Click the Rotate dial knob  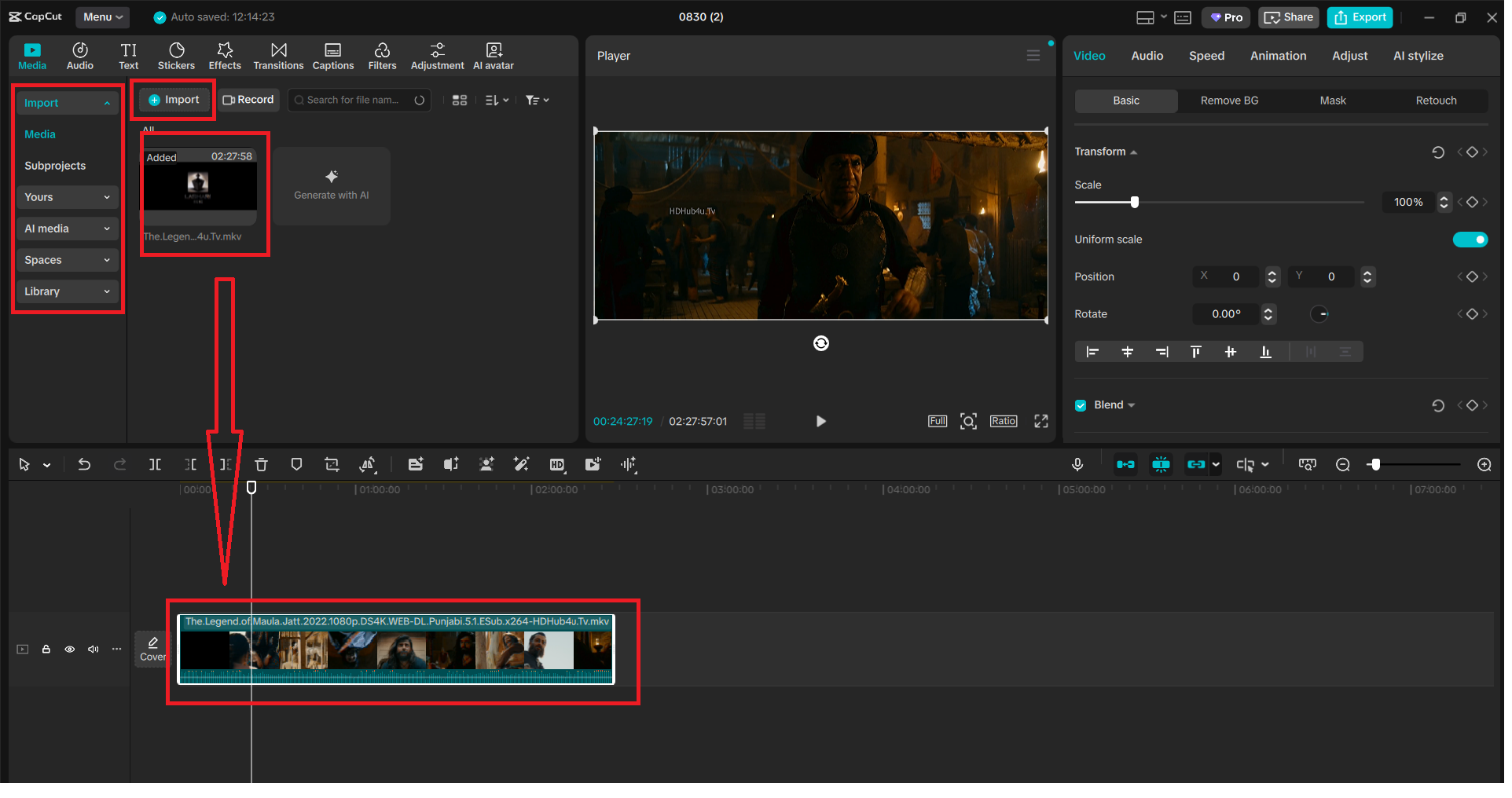pyautogui.click(x=1319, y=314)
